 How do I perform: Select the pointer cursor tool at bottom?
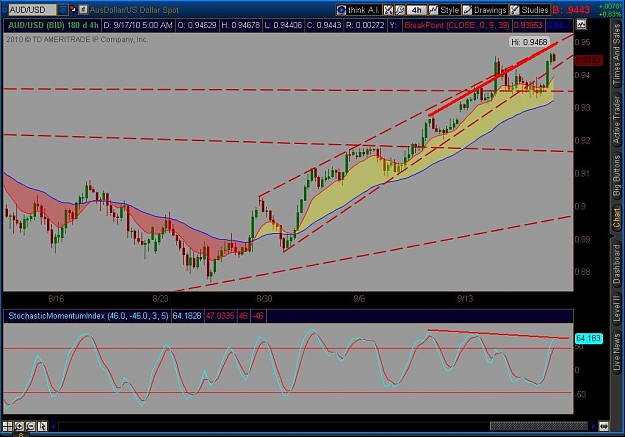pos(42,426)
